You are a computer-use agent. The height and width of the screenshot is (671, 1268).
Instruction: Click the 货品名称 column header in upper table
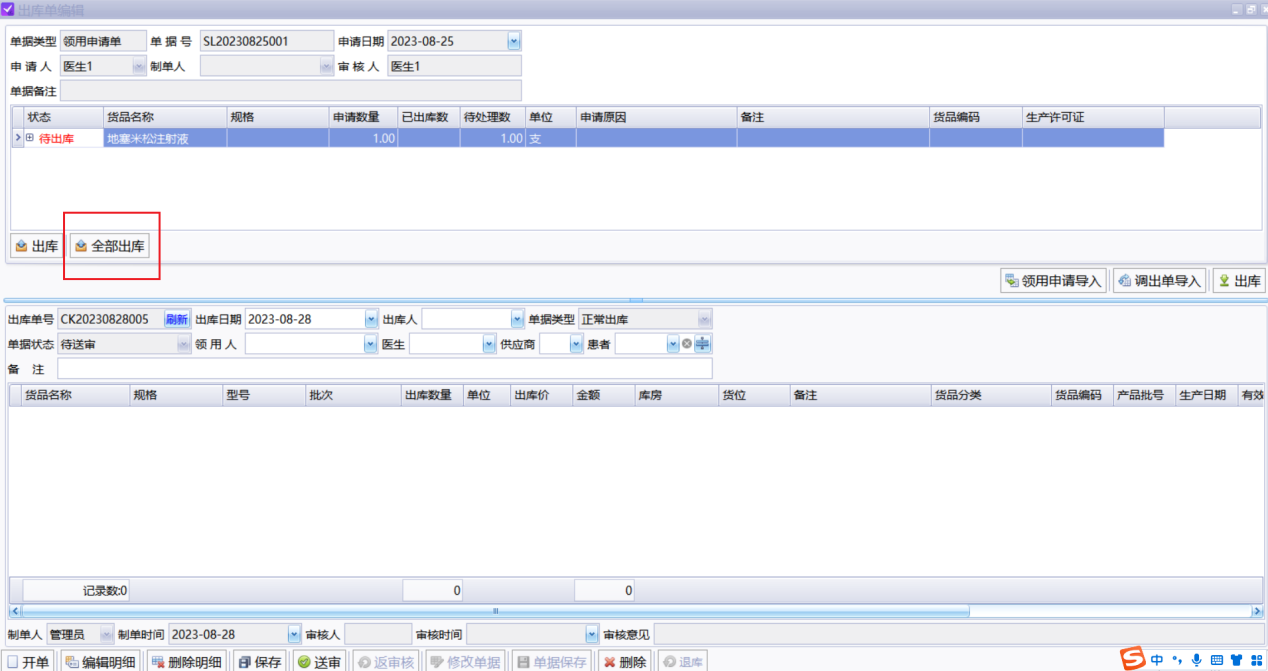click(165, 117)
